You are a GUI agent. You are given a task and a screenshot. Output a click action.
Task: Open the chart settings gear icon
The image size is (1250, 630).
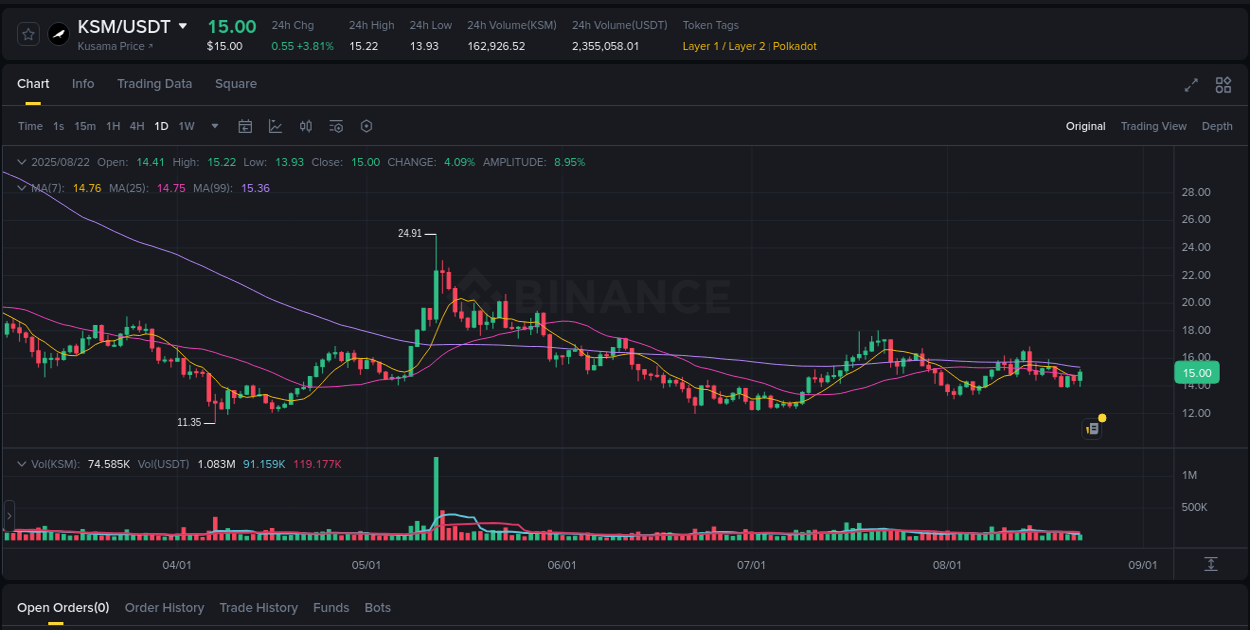(366, 126)
